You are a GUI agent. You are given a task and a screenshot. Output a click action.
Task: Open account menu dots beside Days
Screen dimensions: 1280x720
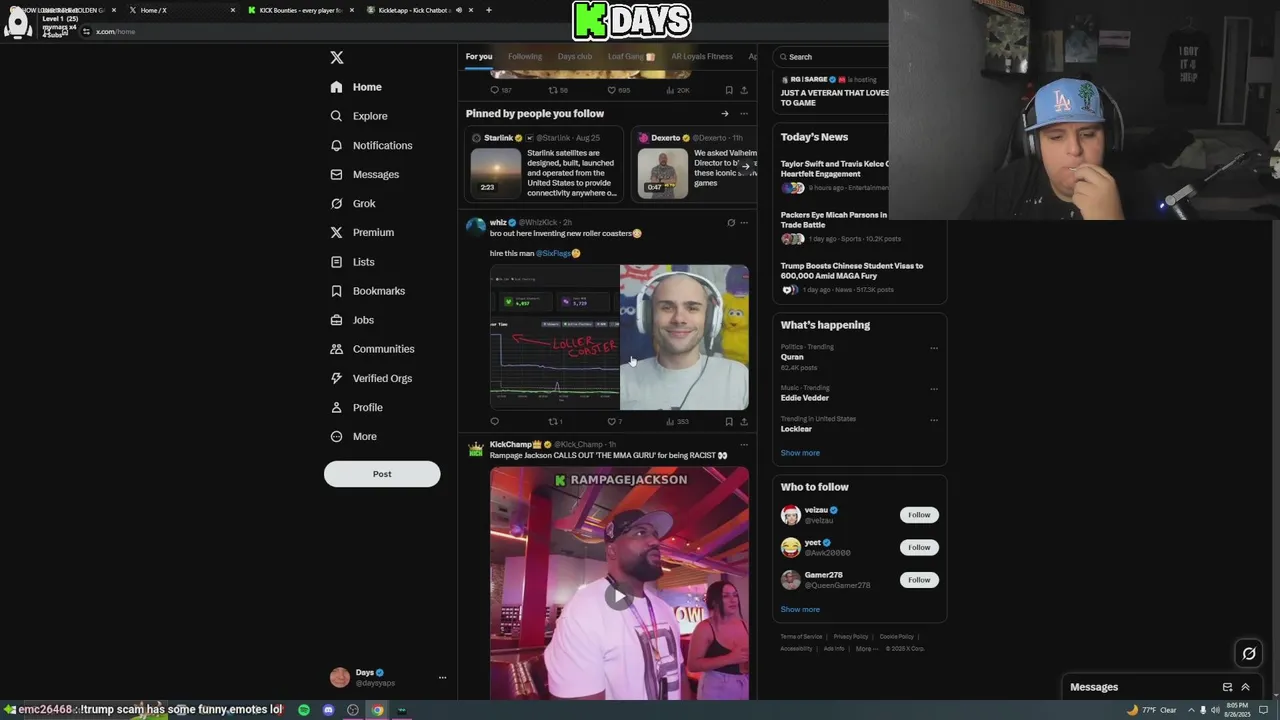click(x=442, y=678)
